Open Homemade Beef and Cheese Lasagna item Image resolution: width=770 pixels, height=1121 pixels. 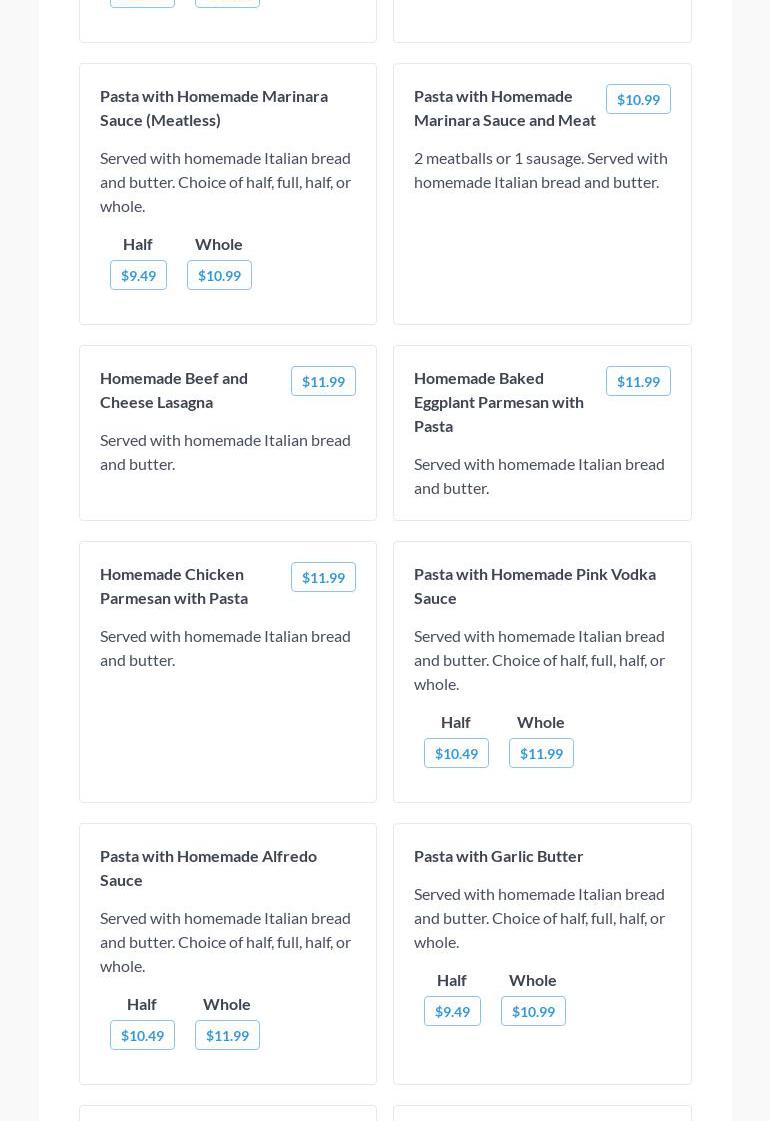(x=174, y=390)
